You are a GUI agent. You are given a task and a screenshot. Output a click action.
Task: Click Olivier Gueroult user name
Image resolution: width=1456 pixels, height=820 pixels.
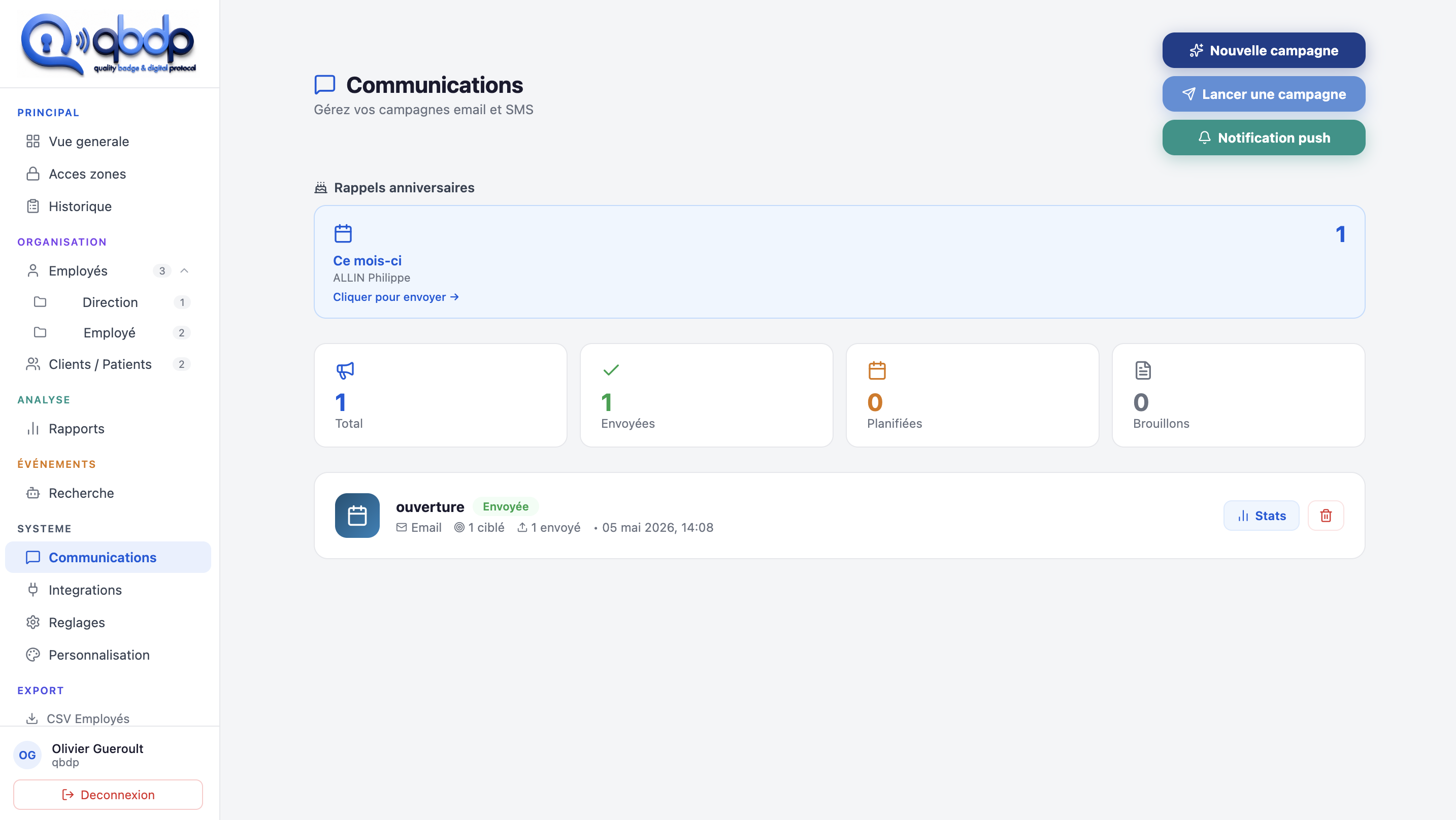[98, 748]
